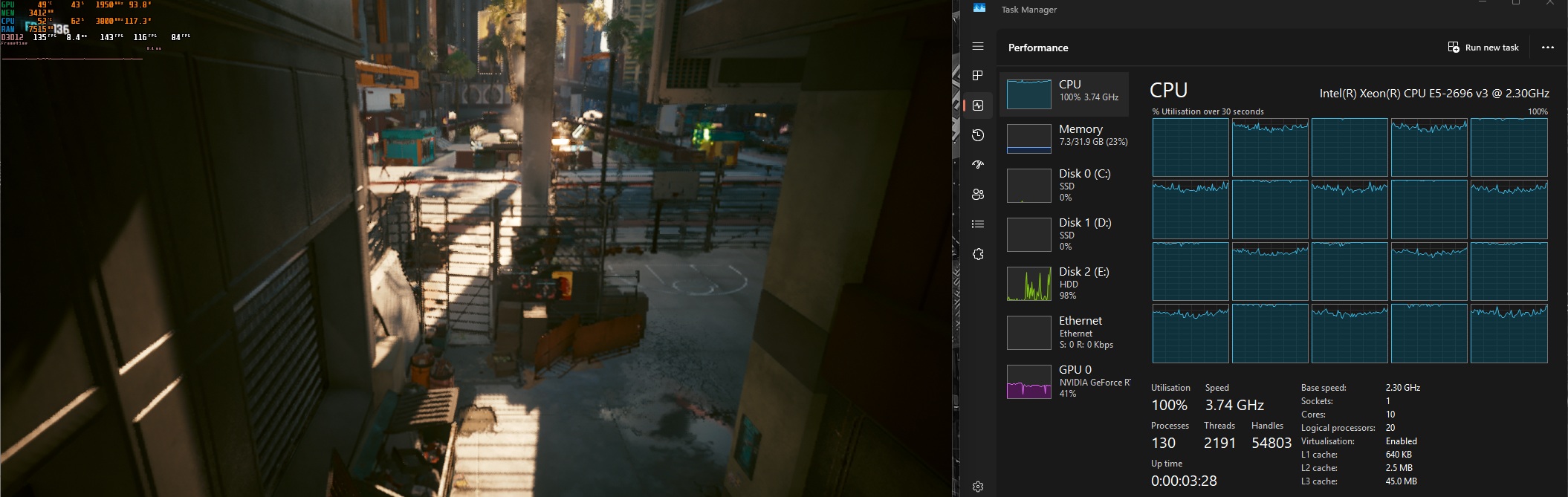
Task: Click the processes count 130
Action: pyautogui.click(x=1164, y=443)
